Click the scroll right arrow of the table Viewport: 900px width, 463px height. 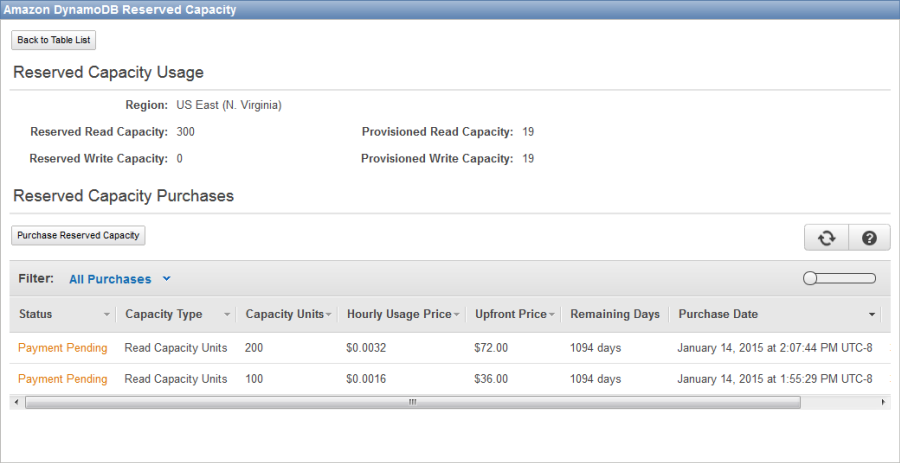pyautogui.click(x=883, y=402)
